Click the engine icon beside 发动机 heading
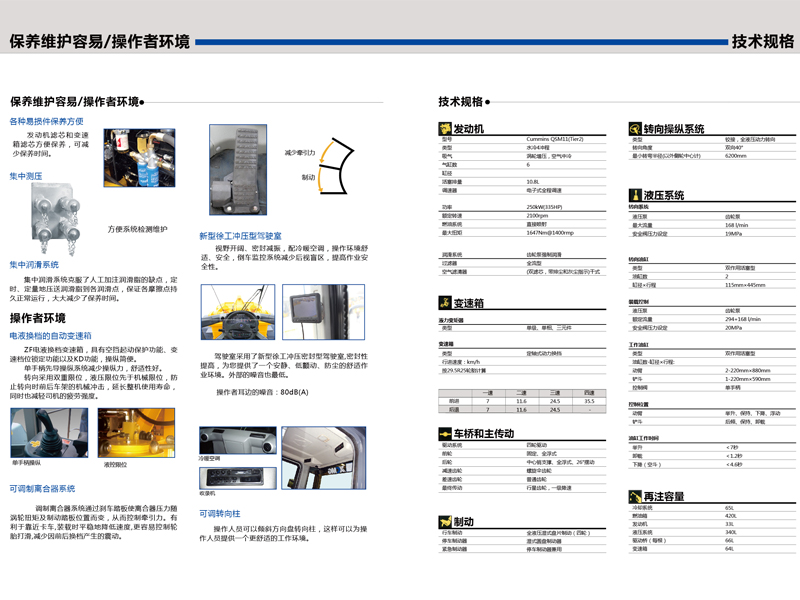Screen dimensions: 800x600 pos(445,129)
